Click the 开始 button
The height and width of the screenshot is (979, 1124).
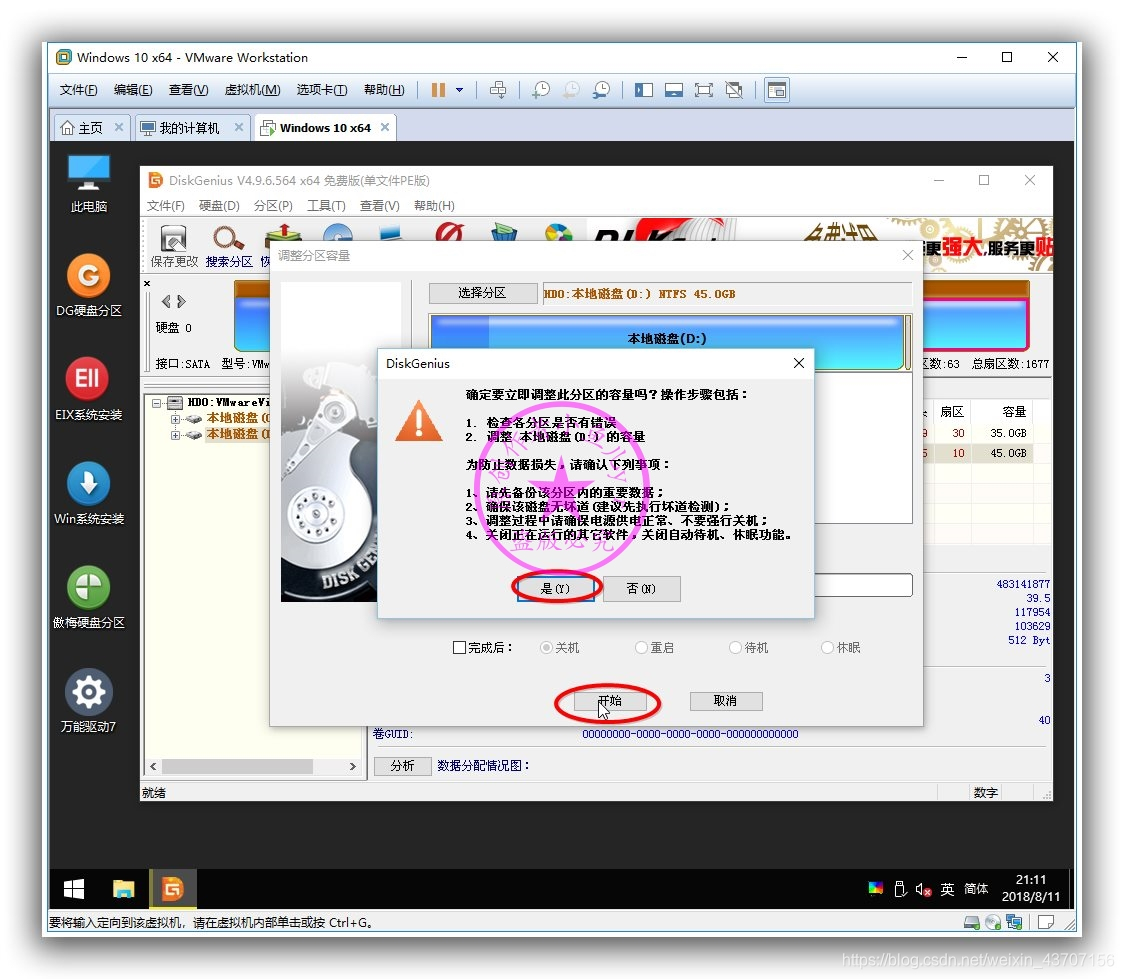point(610,701)
